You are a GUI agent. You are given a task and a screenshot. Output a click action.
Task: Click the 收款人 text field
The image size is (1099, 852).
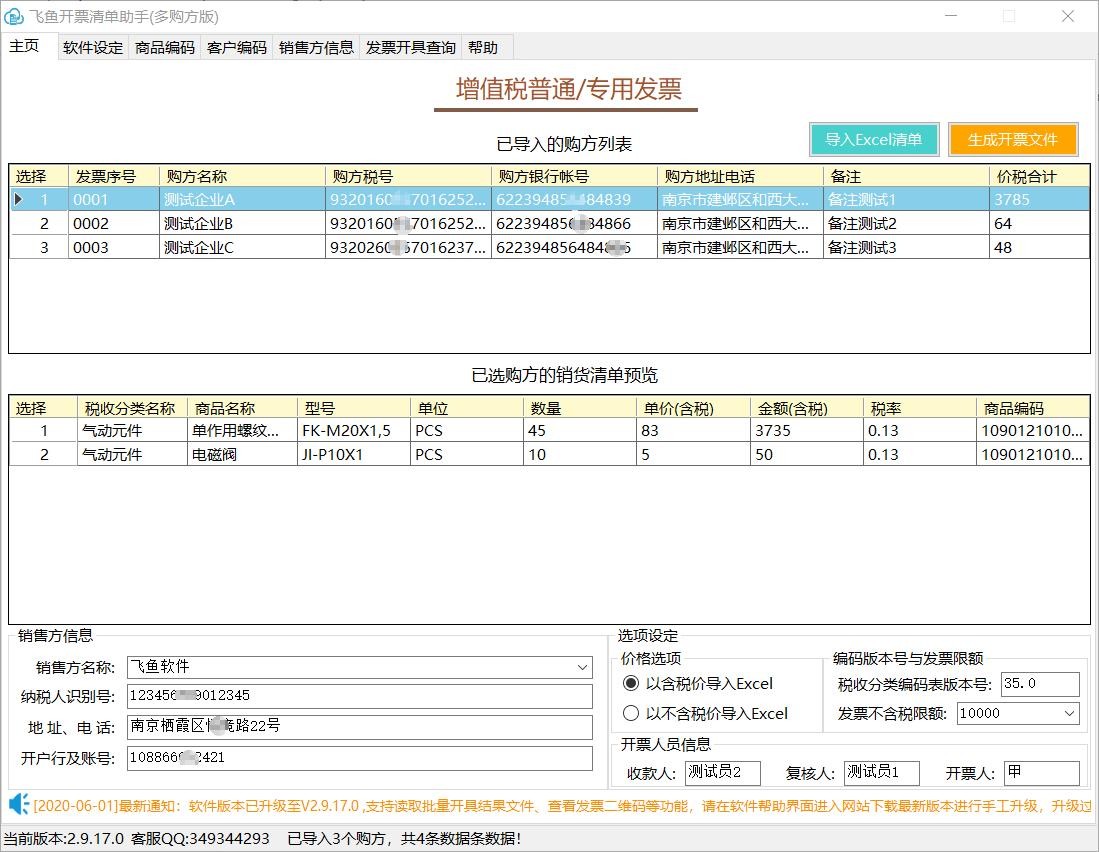721,773
